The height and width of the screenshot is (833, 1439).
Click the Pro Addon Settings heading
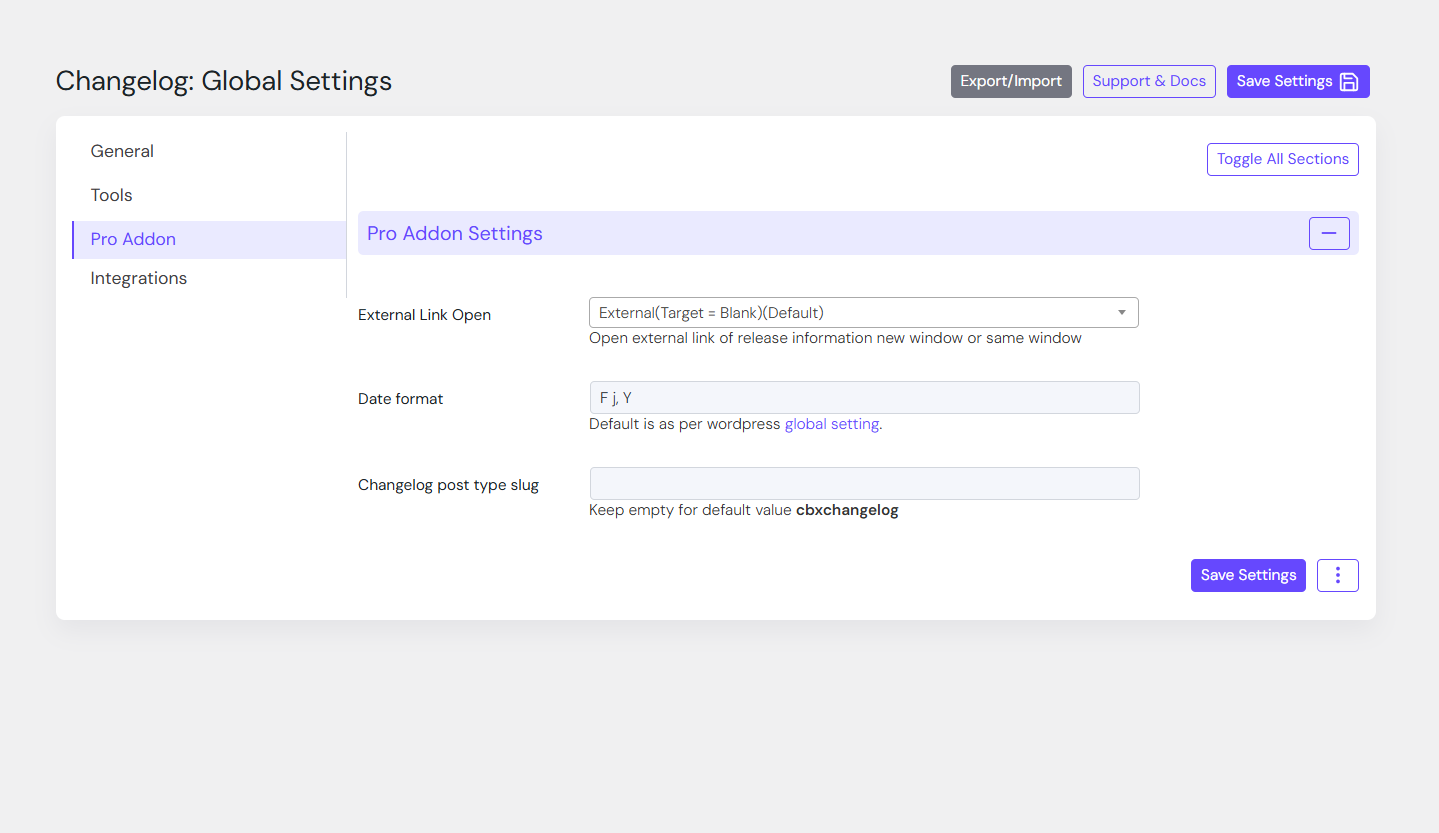pos(455,233)
